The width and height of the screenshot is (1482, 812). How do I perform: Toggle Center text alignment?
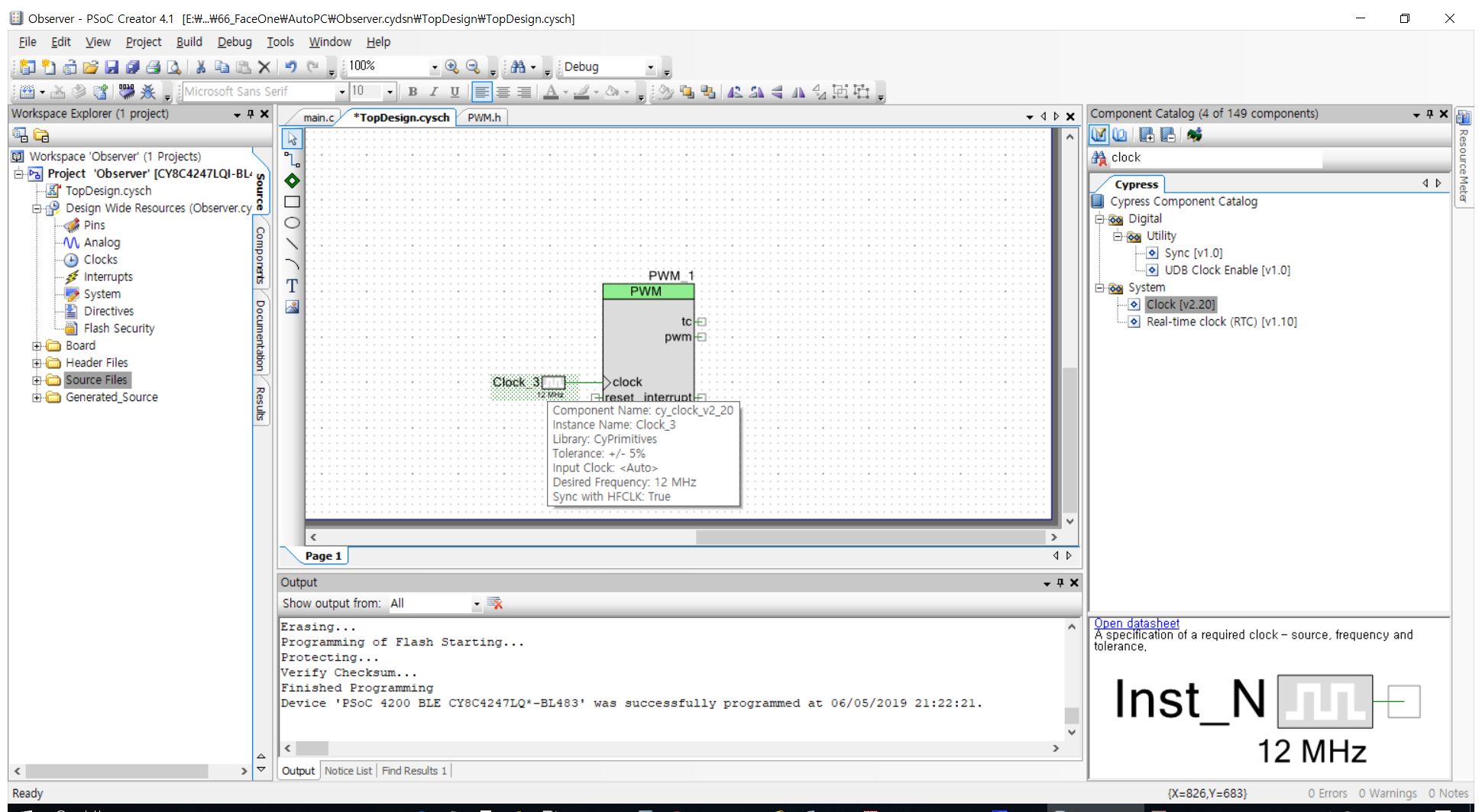coord(503,92)
